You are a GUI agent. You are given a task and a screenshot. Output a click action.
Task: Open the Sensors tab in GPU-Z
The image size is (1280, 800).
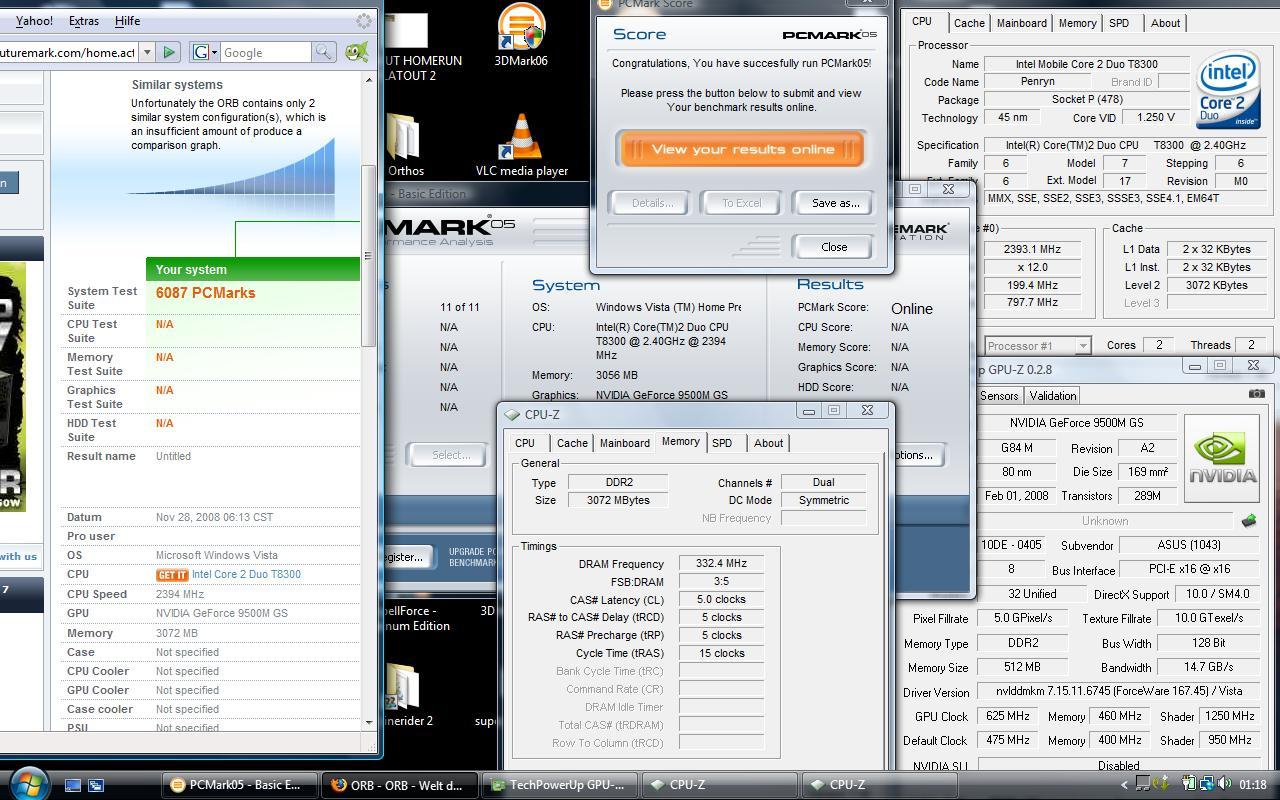tap(999, 396)
